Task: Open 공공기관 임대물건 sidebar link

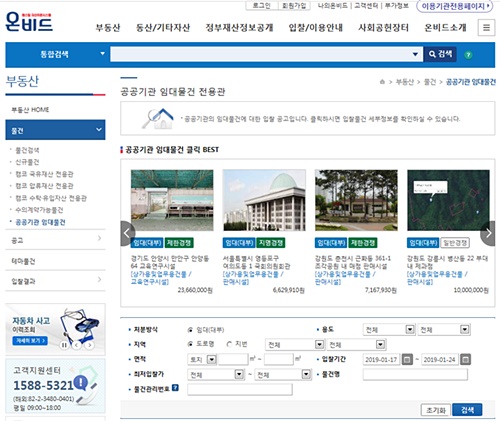Action: pos(40,222)
